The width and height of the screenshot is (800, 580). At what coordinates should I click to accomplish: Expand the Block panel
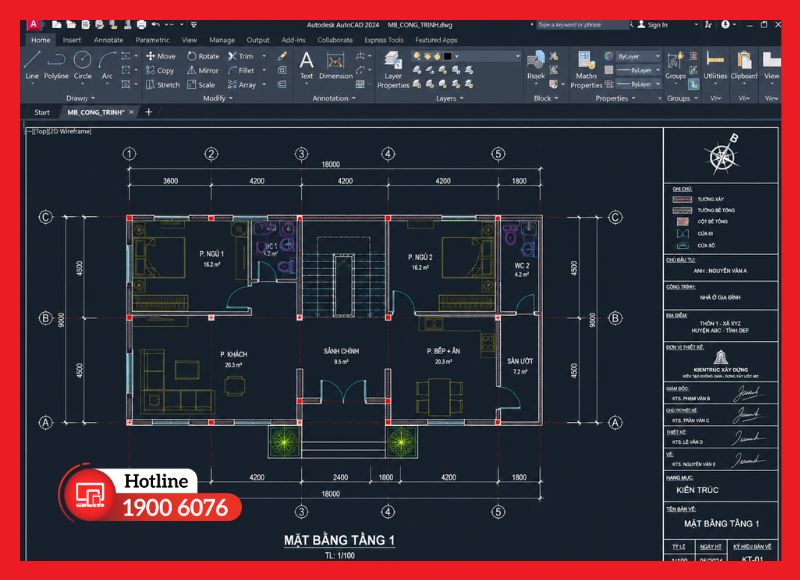546,98
